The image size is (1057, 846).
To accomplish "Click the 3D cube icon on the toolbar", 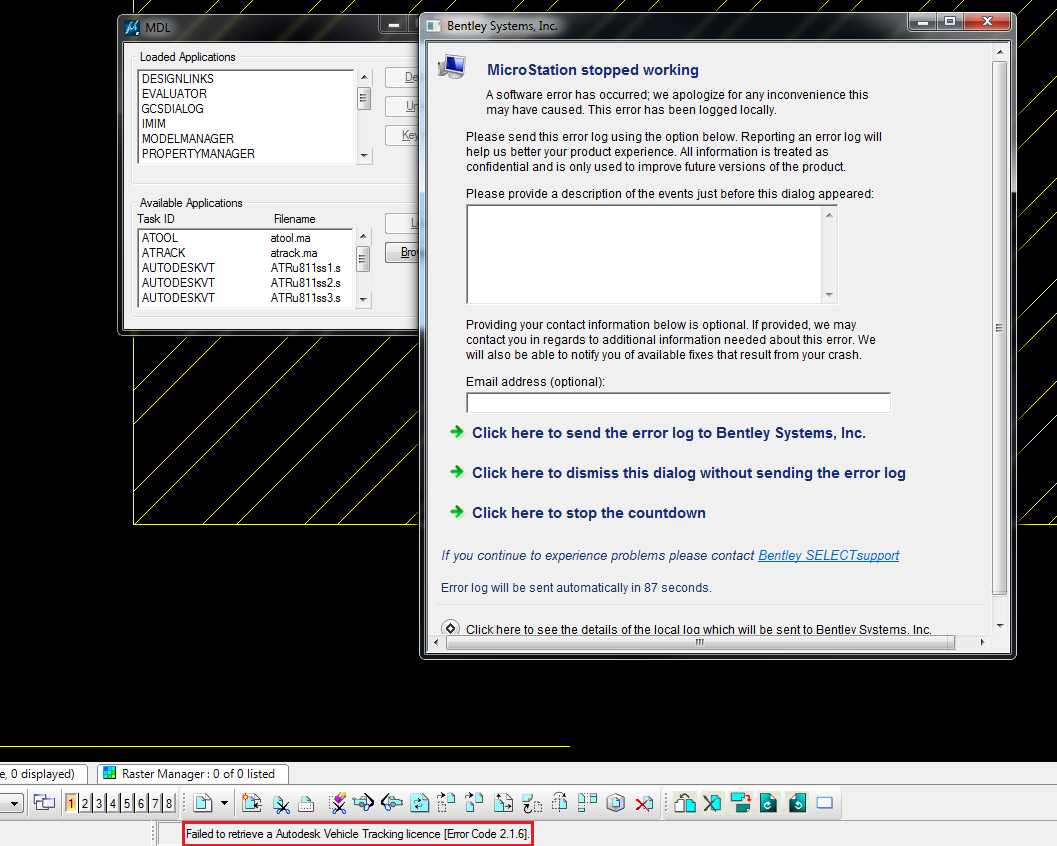I will [613, 803].
